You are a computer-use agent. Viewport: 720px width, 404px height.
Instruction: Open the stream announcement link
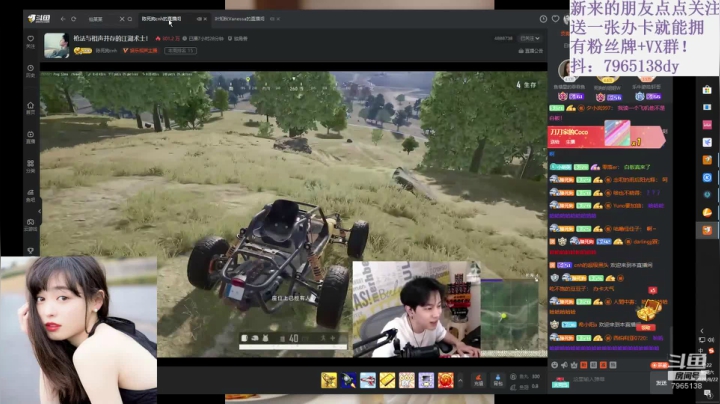click(x=530, y=51)
